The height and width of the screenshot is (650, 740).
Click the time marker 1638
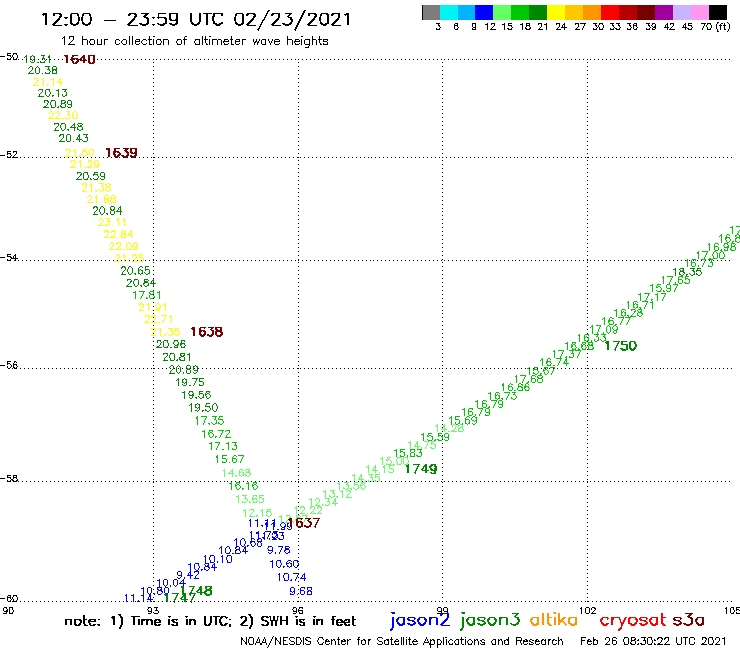coord(207,332)
